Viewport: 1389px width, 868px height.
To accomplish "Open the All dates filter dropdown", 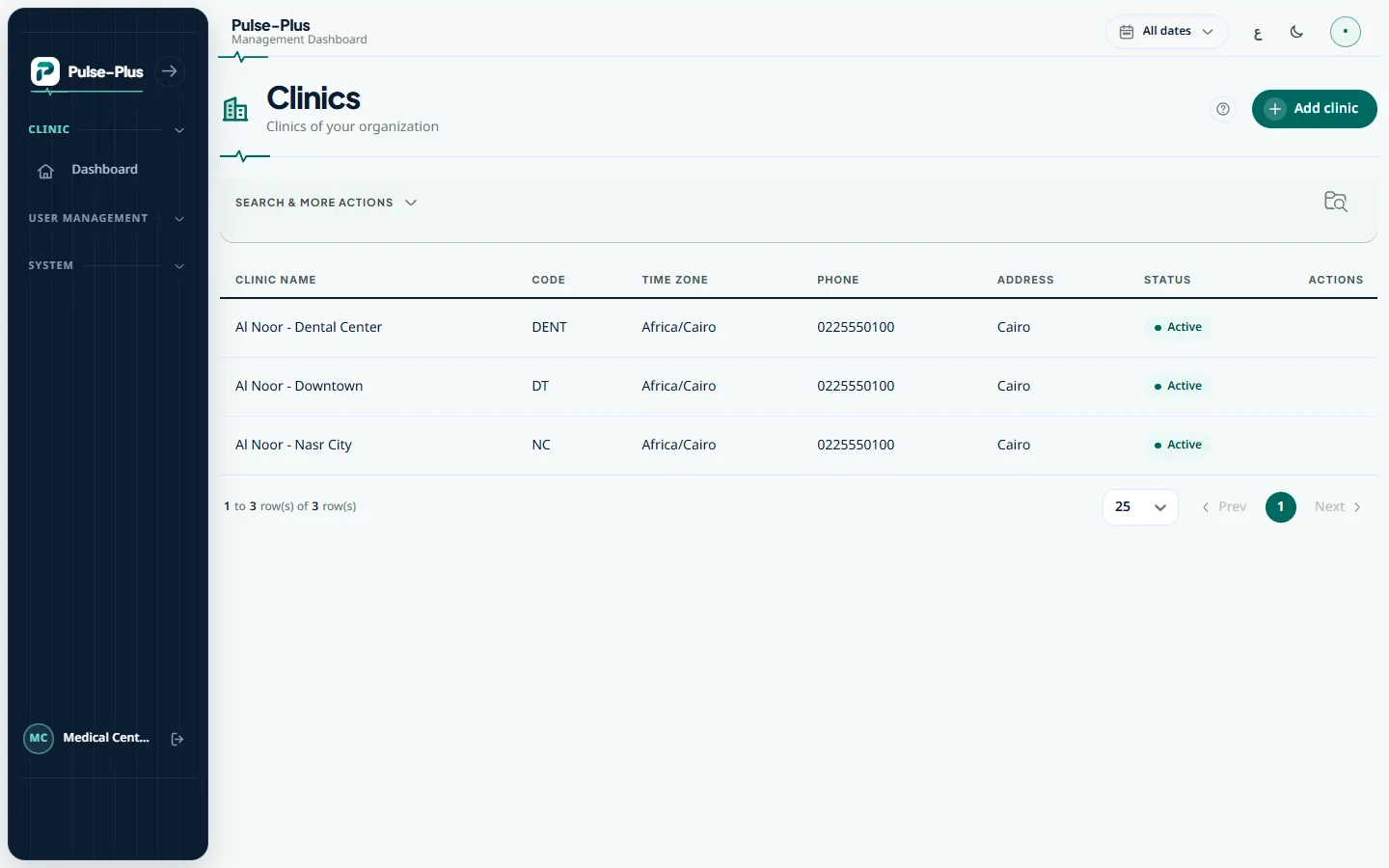I will [x=1166, y=32].
